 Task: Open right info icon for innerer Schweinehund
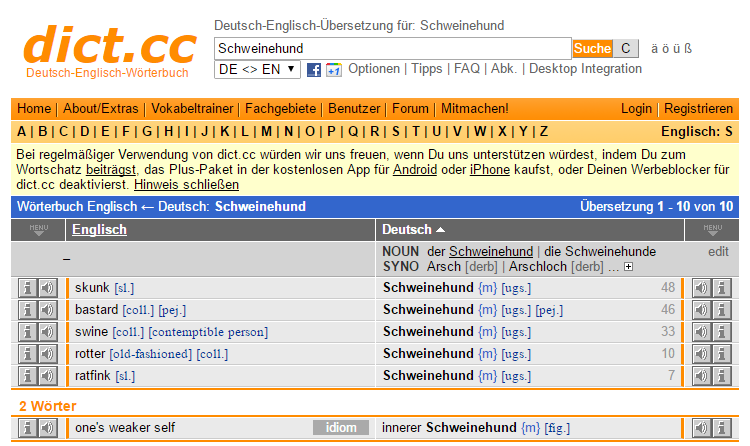[722, 428]
